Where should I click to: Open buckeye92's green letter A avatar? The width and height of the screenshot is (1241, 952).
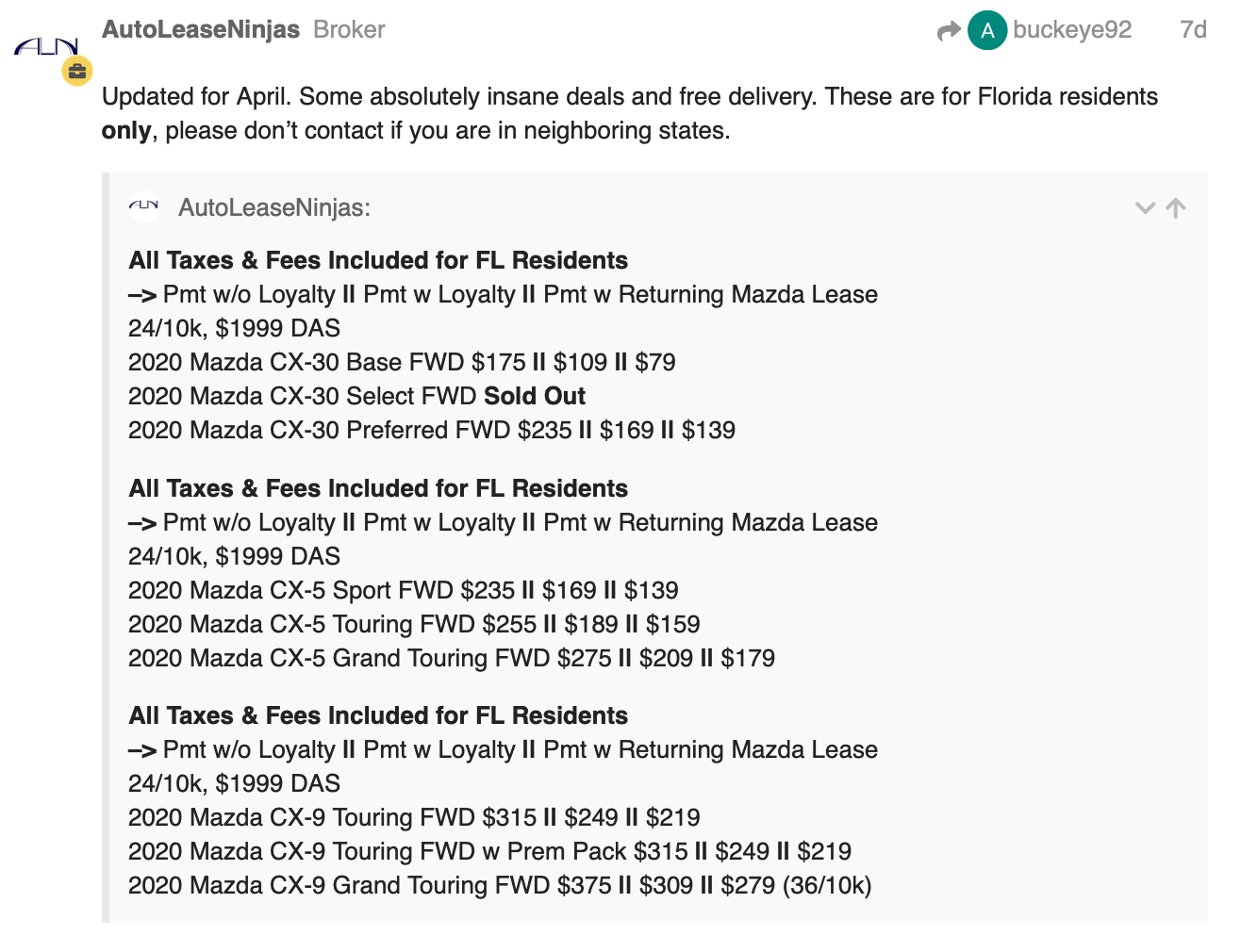[x=987, y=30]
